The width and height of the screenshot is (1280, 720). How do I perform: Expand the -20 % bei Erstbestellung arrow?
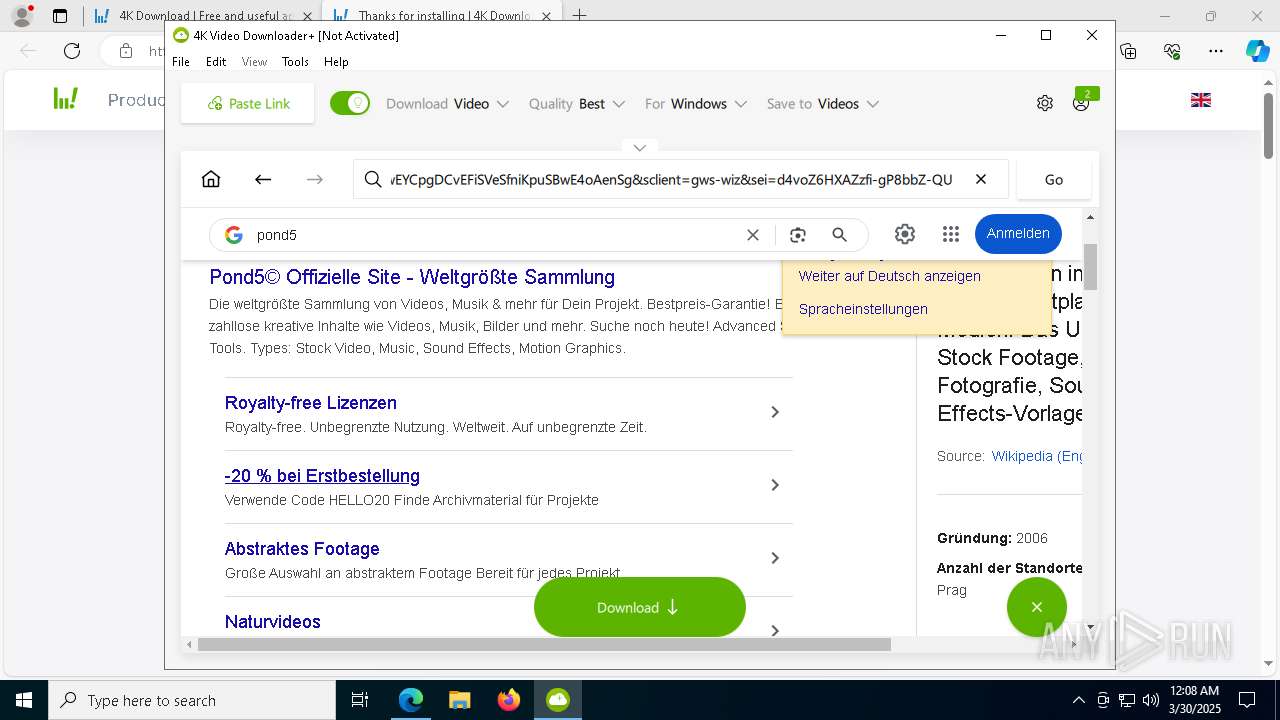[775, 485]
